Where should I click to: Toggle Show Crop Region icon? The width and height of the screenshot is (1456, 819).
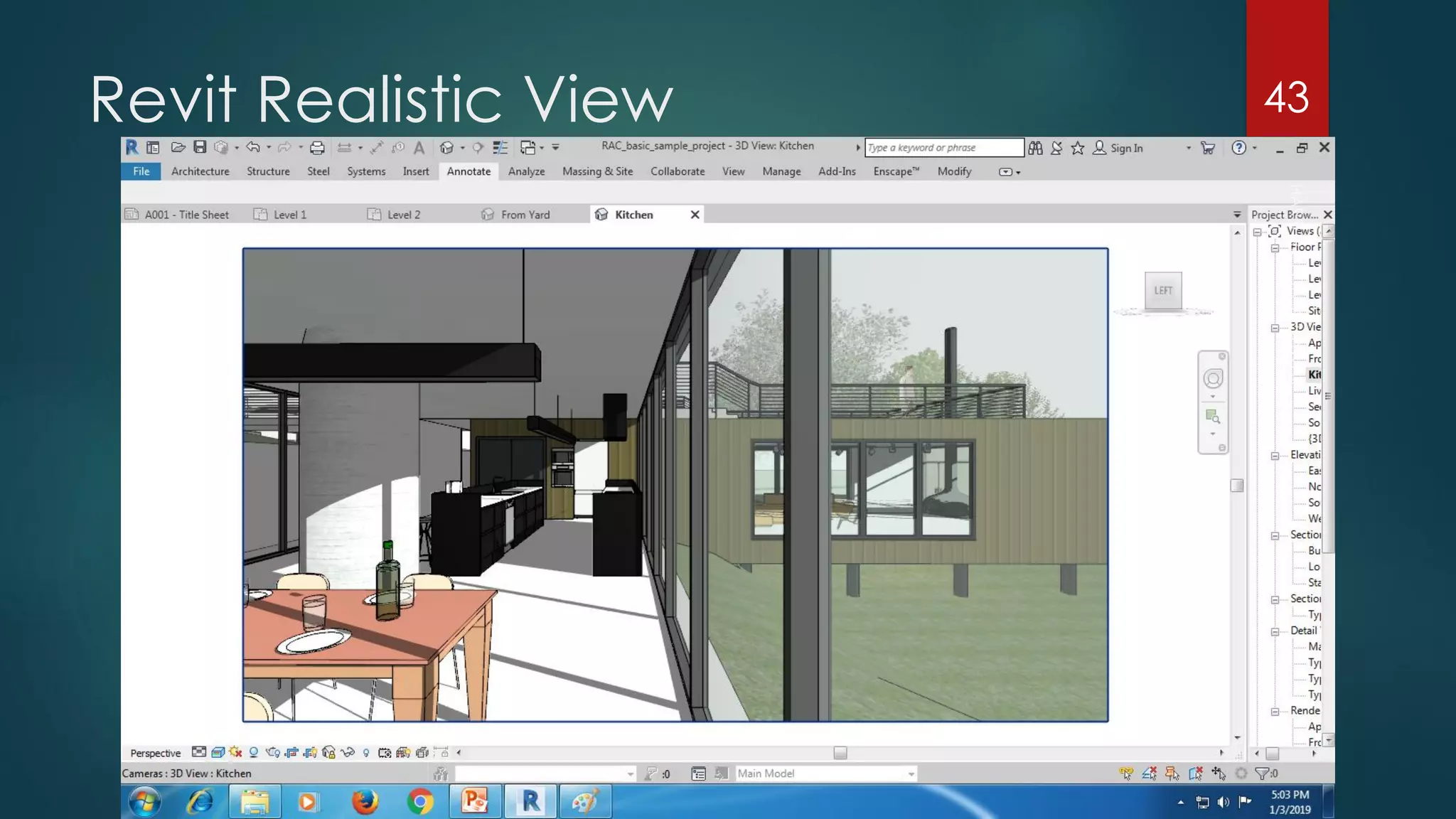[x=310, y=752]
